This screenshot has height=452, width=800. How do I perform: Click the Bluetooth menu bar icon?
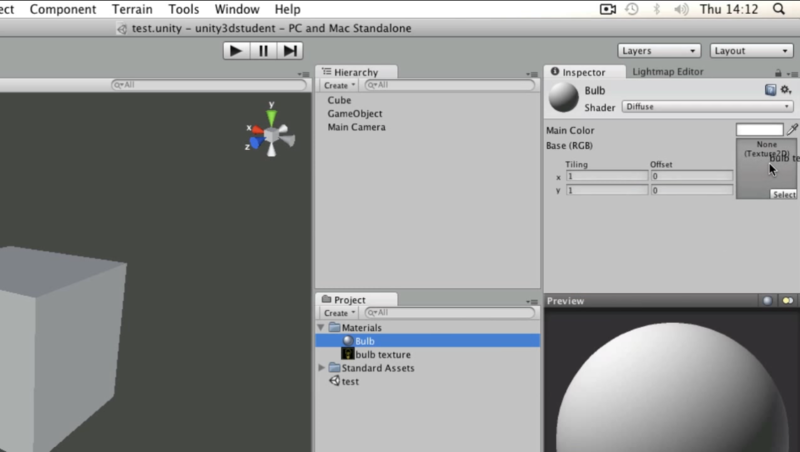657,9
